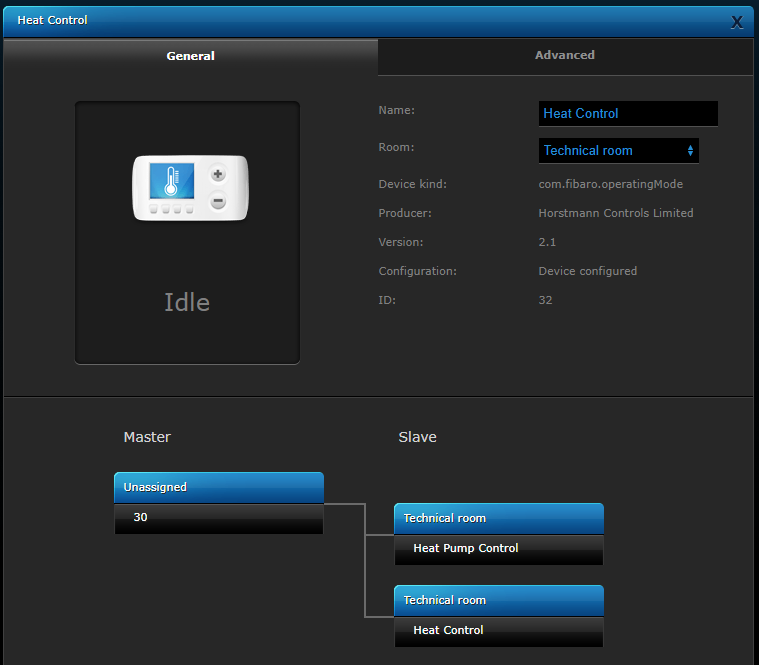The height and width of the screenshot is (665, 759).
Task: Select Technical room header above slave Heat Control
Action: (x=499, y=600)
